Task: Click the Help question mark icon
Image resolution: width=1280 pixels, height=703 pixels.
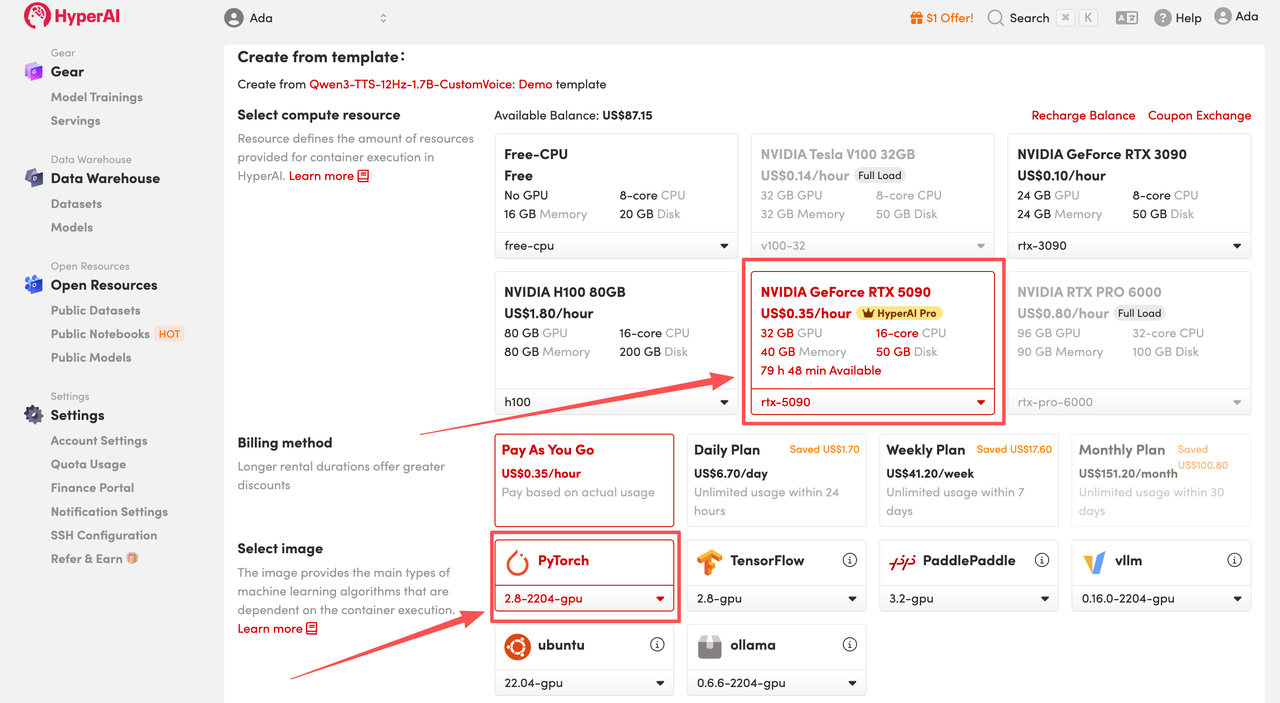Action: 1163,18
